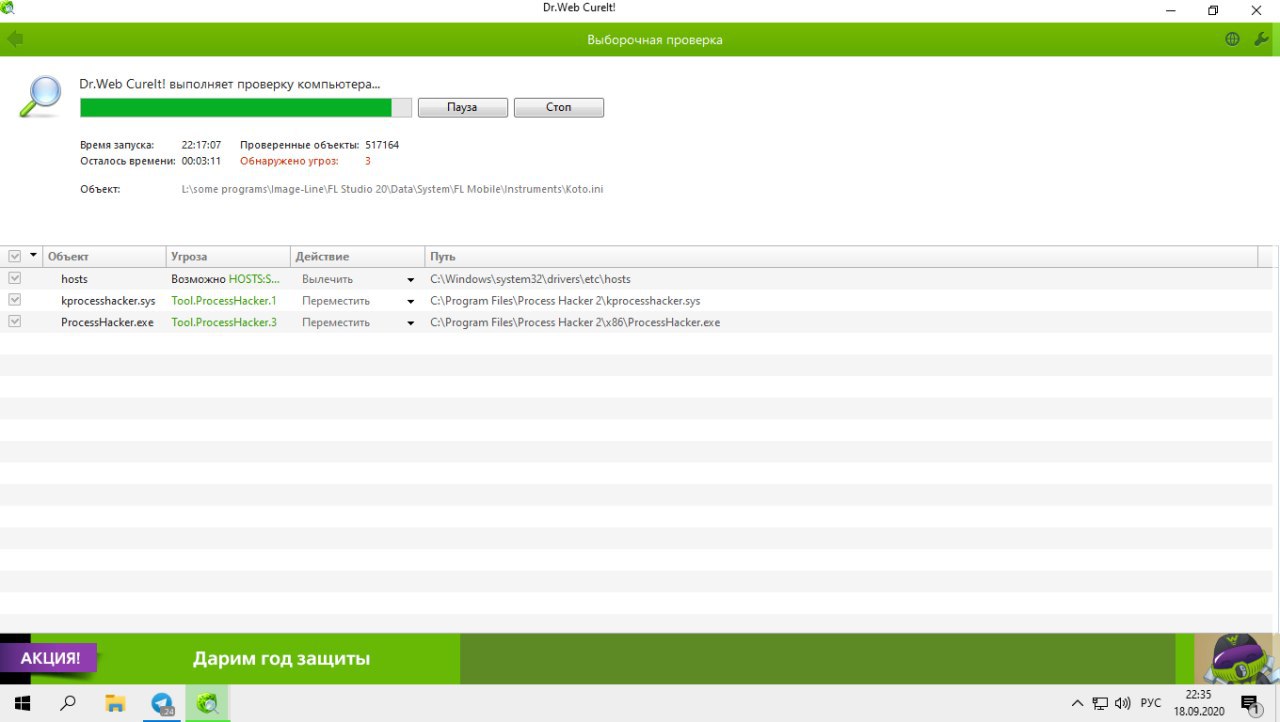
Task: Open scan settings wrench icon
Action: coord(1261,39)
